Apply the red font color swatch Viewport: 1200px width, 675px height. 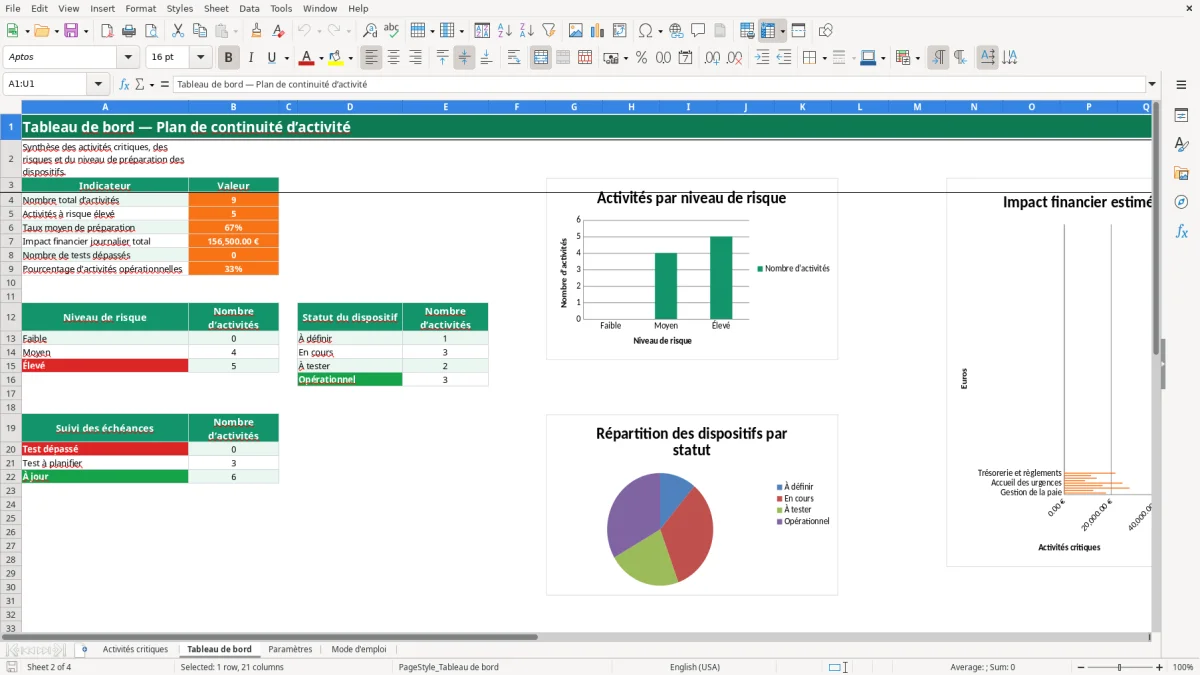tap(307, 58)
